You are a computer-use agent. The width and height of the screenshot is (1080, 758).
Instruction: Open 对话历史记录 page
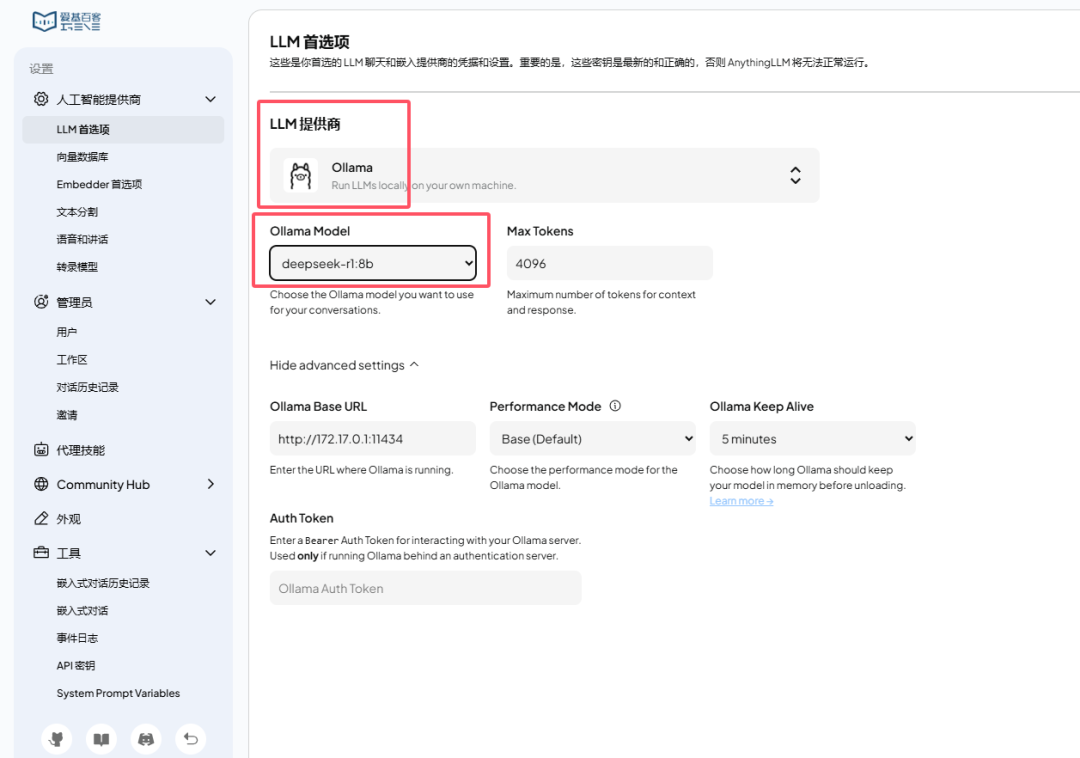point(87,387)
